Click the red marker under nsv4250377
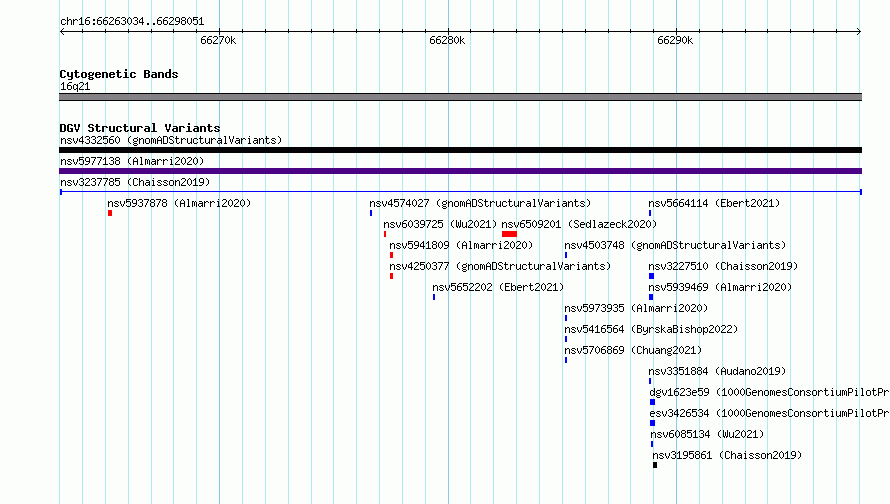This screenshot has height=504, width=890. coord(391,276)
